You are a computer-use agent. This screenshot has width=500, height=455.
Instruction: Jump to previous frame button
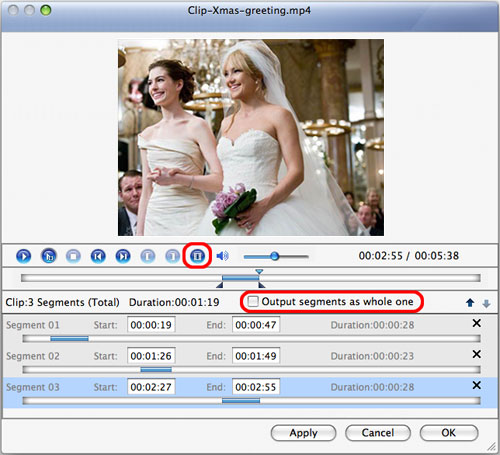(x=98, y=256)
